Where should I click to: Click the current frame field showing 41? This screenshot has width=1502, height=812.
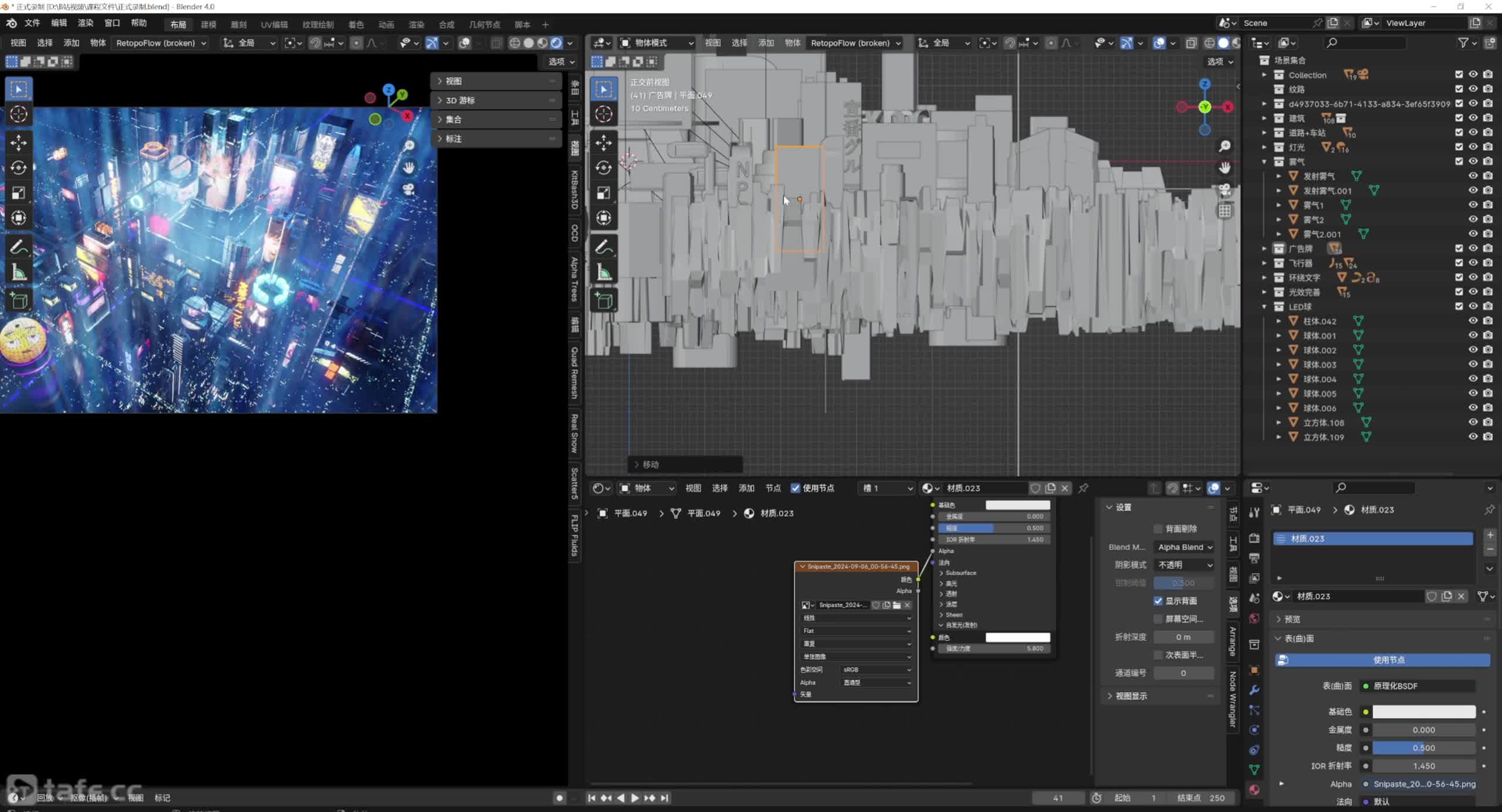[1058, 798]
